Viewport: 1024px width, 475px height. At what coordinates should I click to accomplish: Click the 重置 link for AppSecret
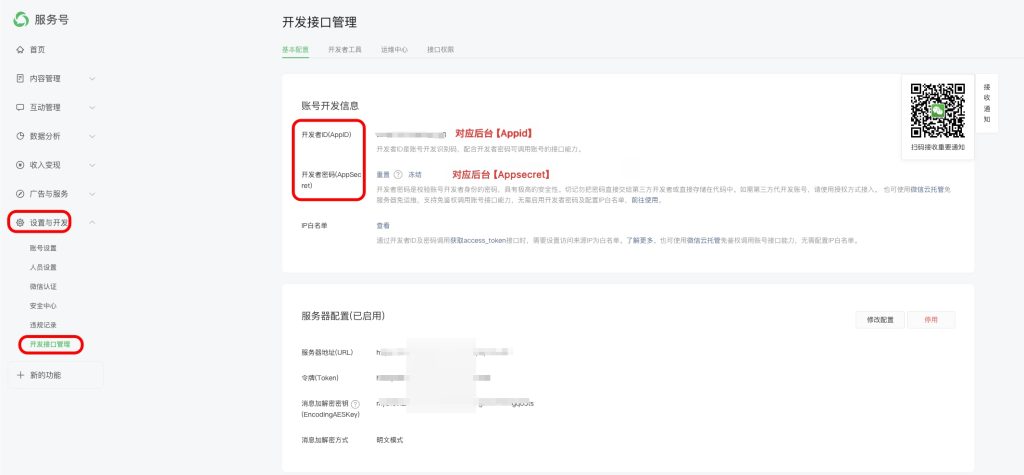point(382,174)
